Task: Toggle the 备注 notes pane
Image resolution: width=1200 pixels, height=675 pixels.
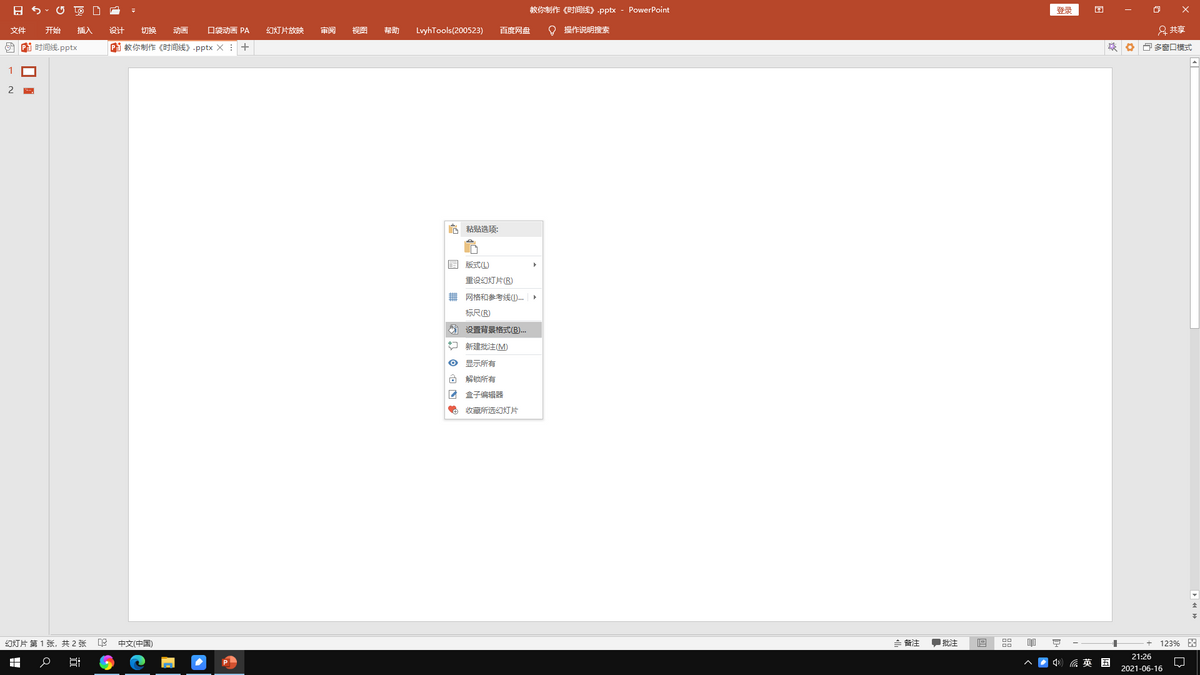Action: coord(906,643)
